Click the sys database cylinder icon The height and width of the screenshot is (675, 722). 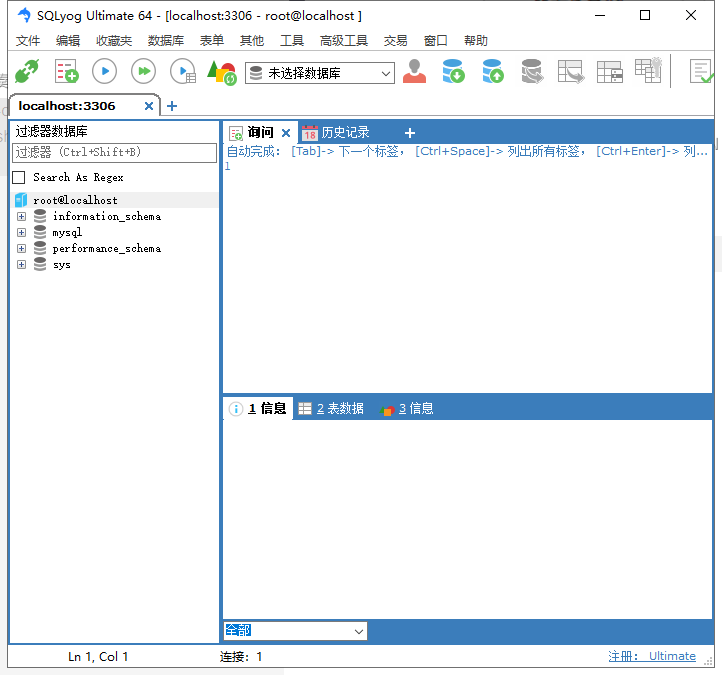pyautogui.click(x=40, y=264)
